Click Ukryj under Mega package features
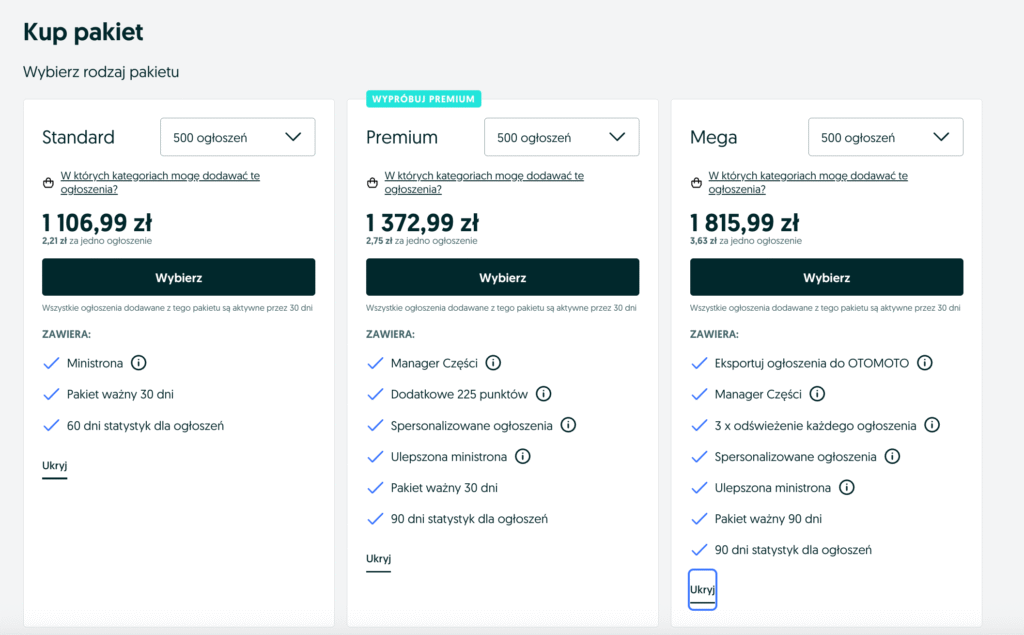The image size is (1024, 635). click(702, 590)
